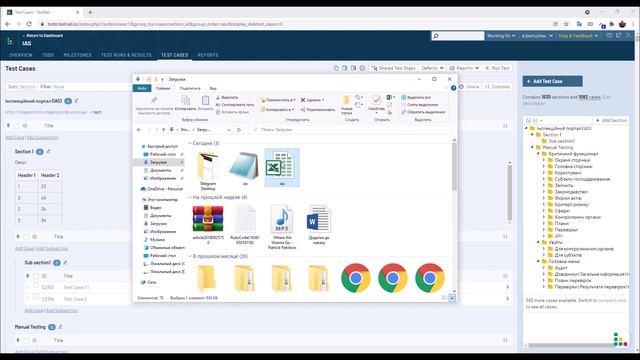This screenshot has height=360, width=640.
Task: Click Add Section button
Action: pyautogui.click(x=611, y=120)
